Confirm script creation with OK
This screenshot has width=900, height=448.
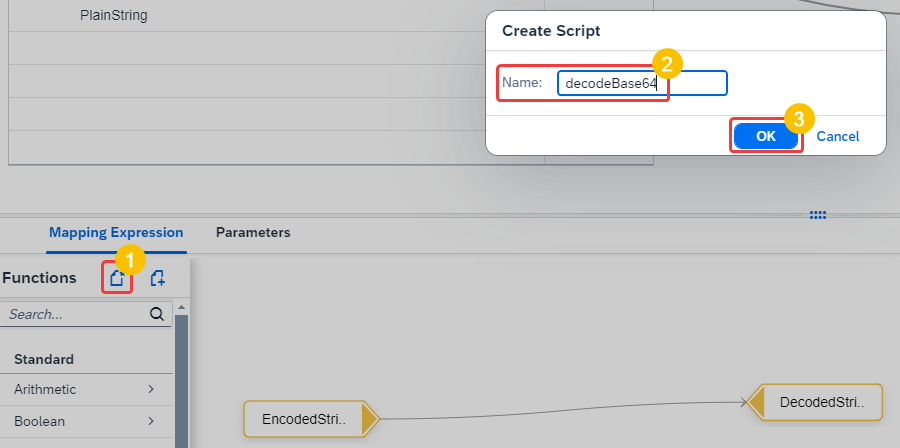pyautogui.click(x=766, y=136)
